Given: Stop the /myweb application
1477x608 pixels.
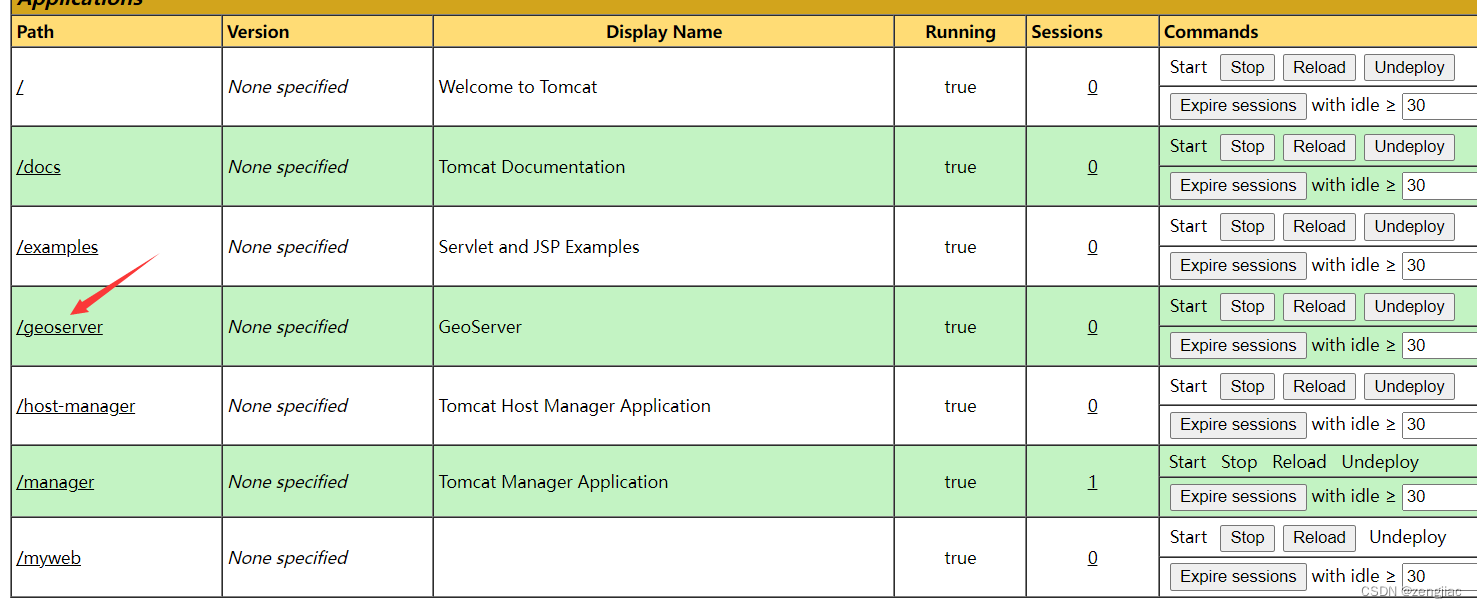Looking at the screenshot, I should pyautogui.click(x=1247, y=537).
